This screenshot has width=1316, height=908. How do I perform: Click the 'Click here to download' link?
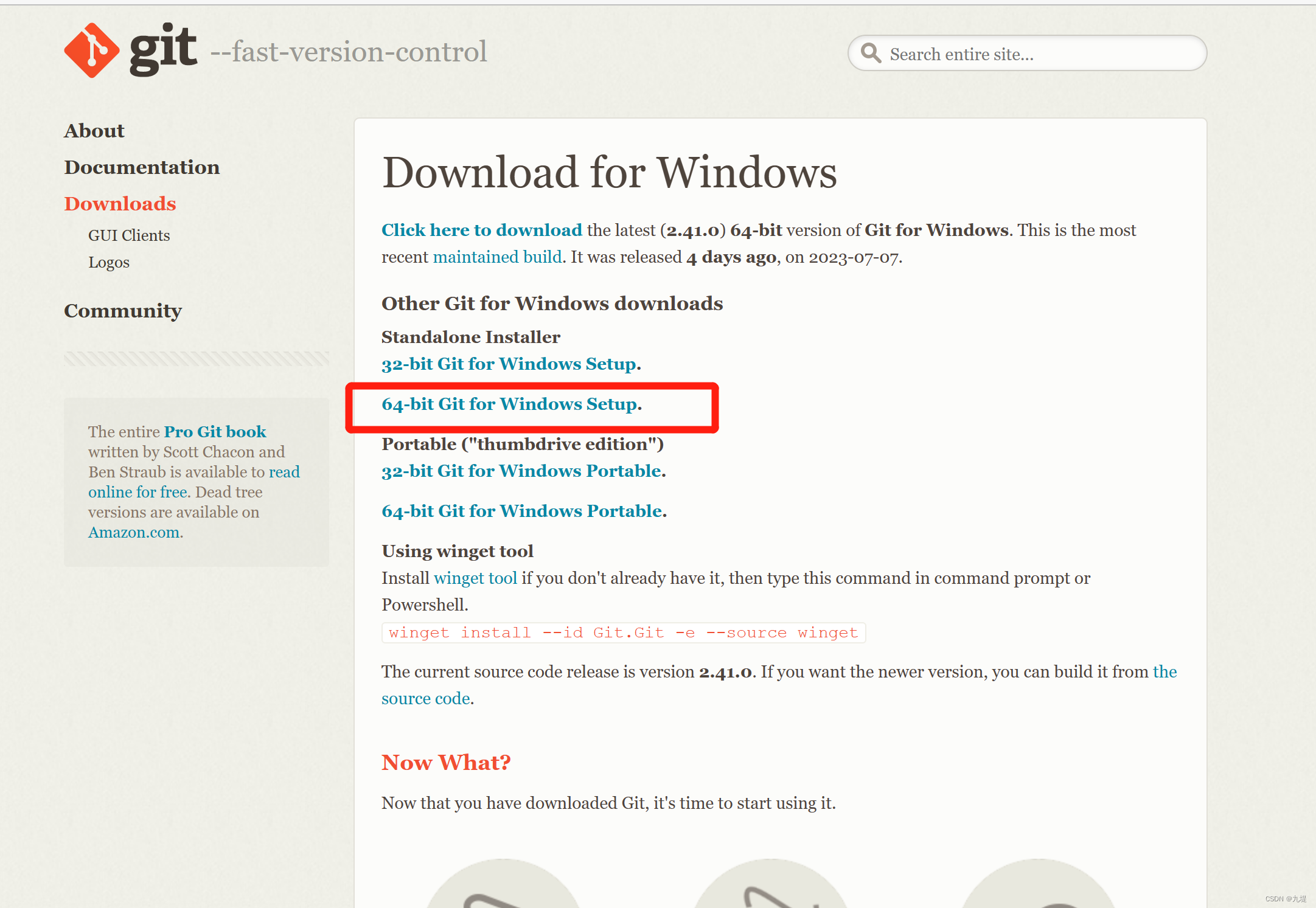point(482,230)
